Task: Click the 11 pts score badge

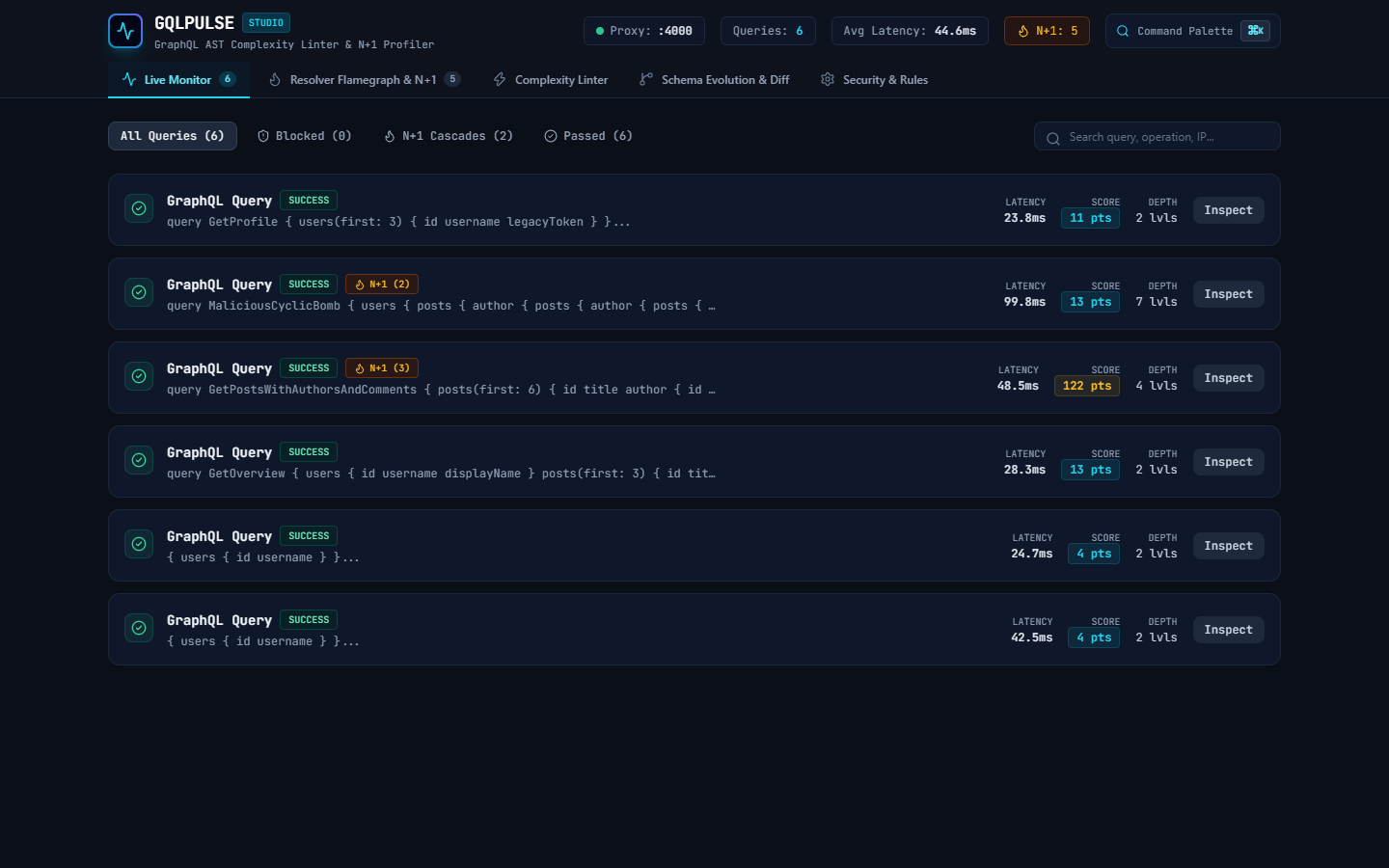Action: [1091, 218]
